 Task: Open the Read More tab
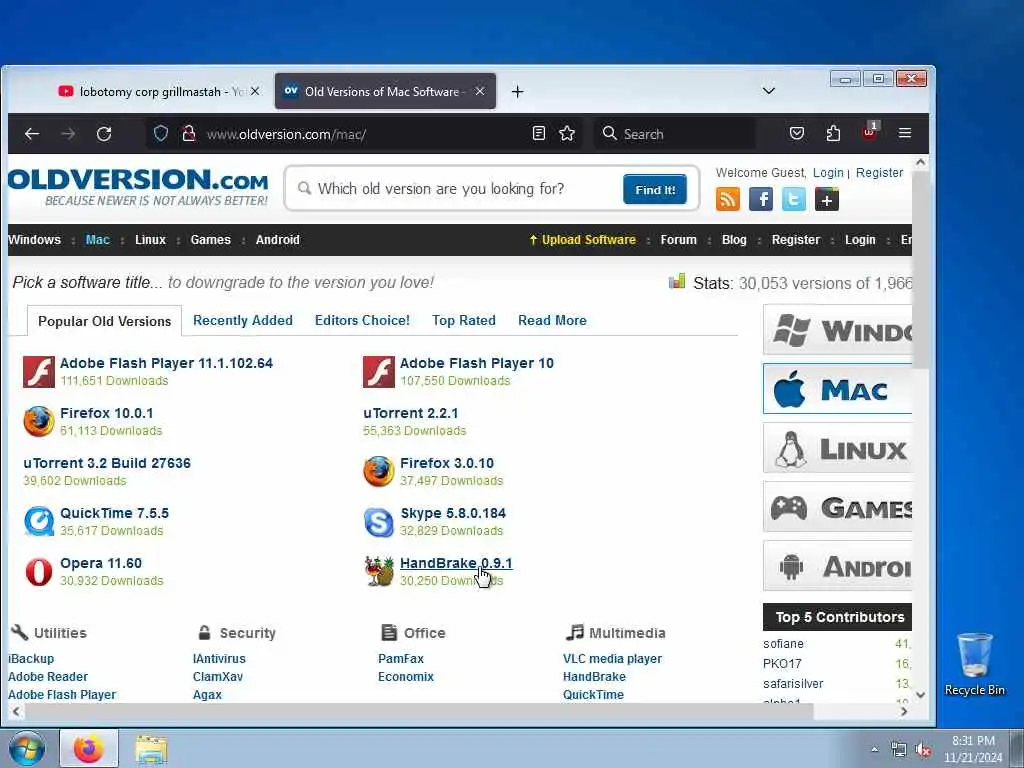552,321
